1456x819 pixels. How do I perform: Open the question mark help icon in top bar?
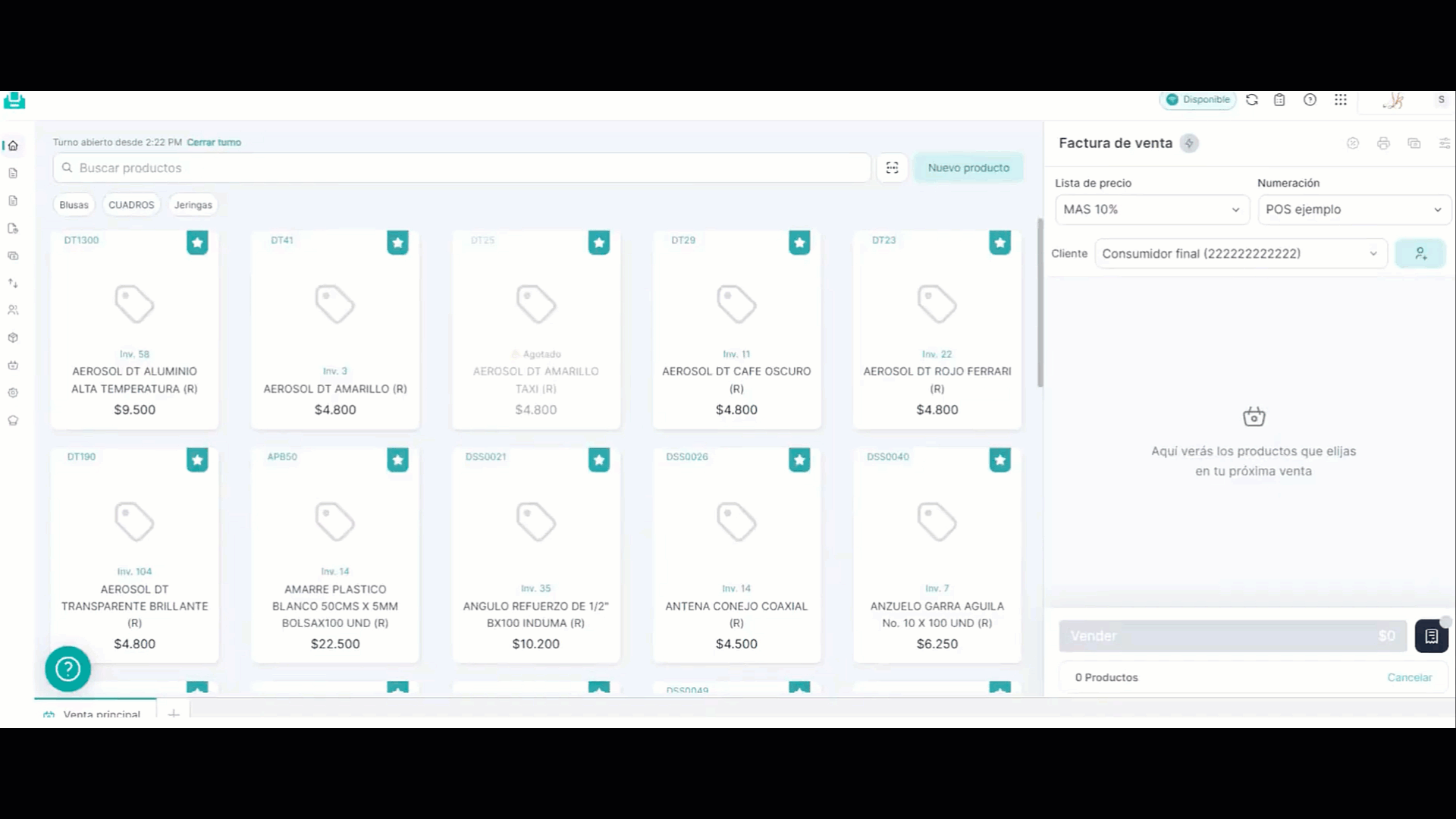click(1310, 99)
